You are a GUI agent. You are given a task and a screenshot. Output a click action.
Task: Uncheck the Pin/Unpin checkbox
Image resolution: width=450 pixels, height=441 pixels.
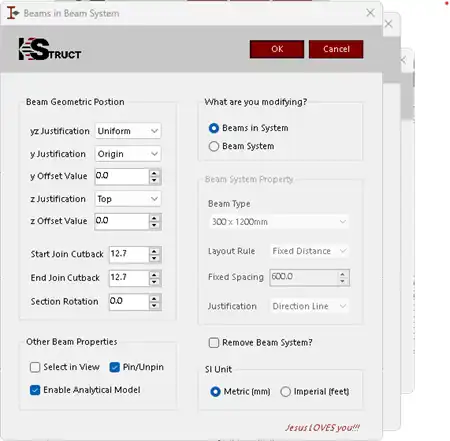(x=114, y=367)
